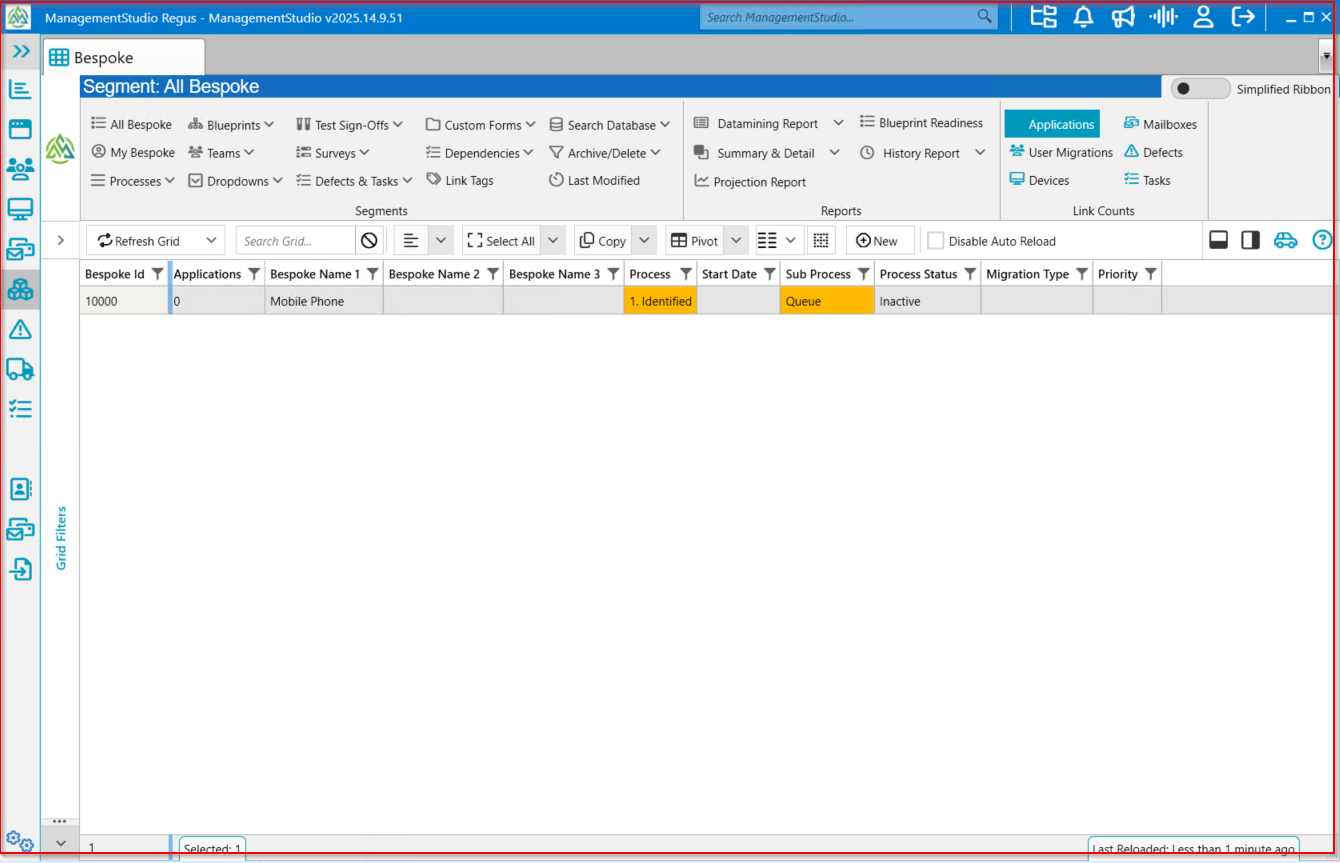Open the Mailboxes icon in upper sidebar
This screenshot has width=1340, height=863.
point(20,249)
